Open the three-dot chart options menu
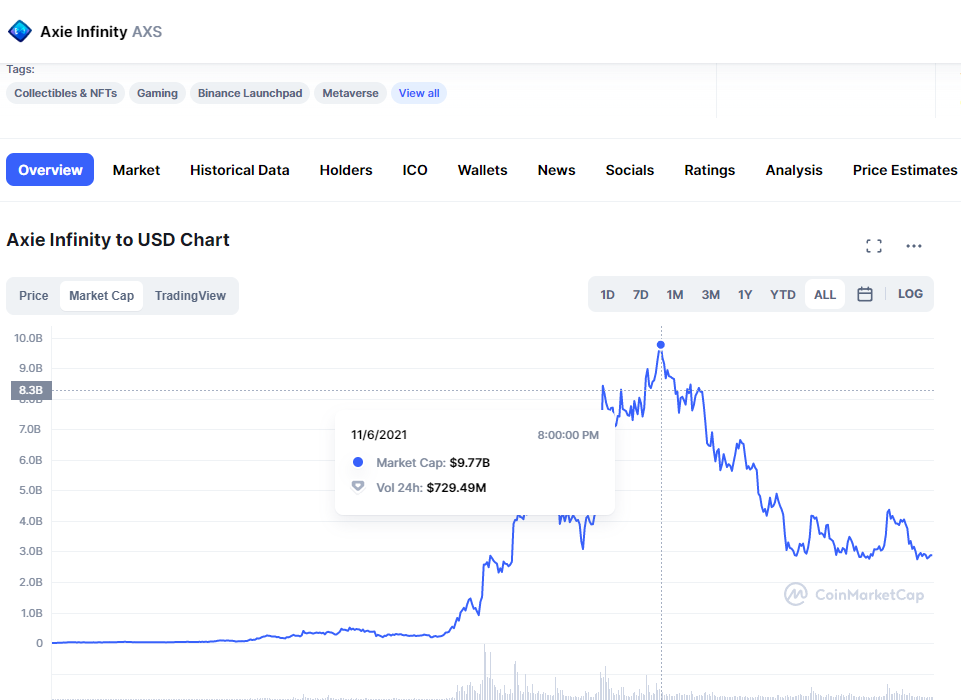Screen dimensions: 961x700 (x=914, y=246)
